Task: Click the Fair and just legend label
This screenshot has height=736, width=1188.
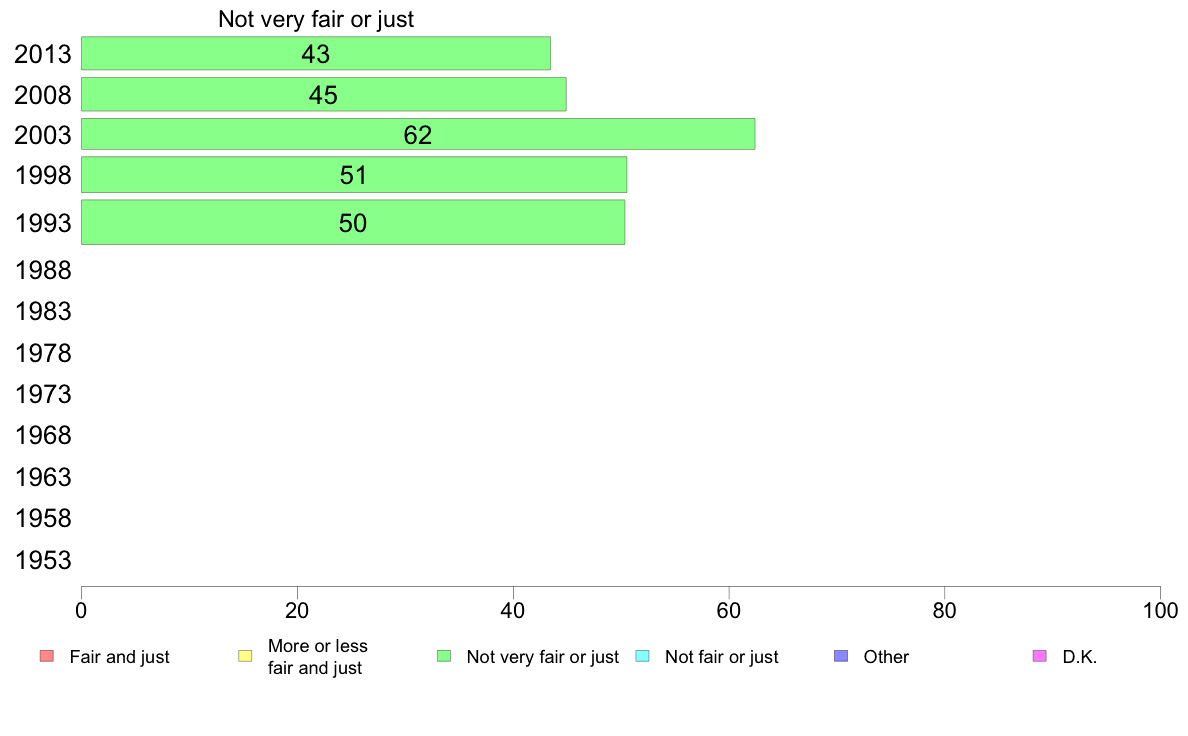Action: pyautogui.click(x=120, y=657)
